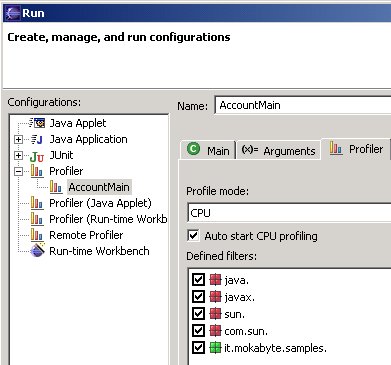Uncheck the java. filter checkbox
Viewport: 391px width, 365px height.
pos(198,279)
